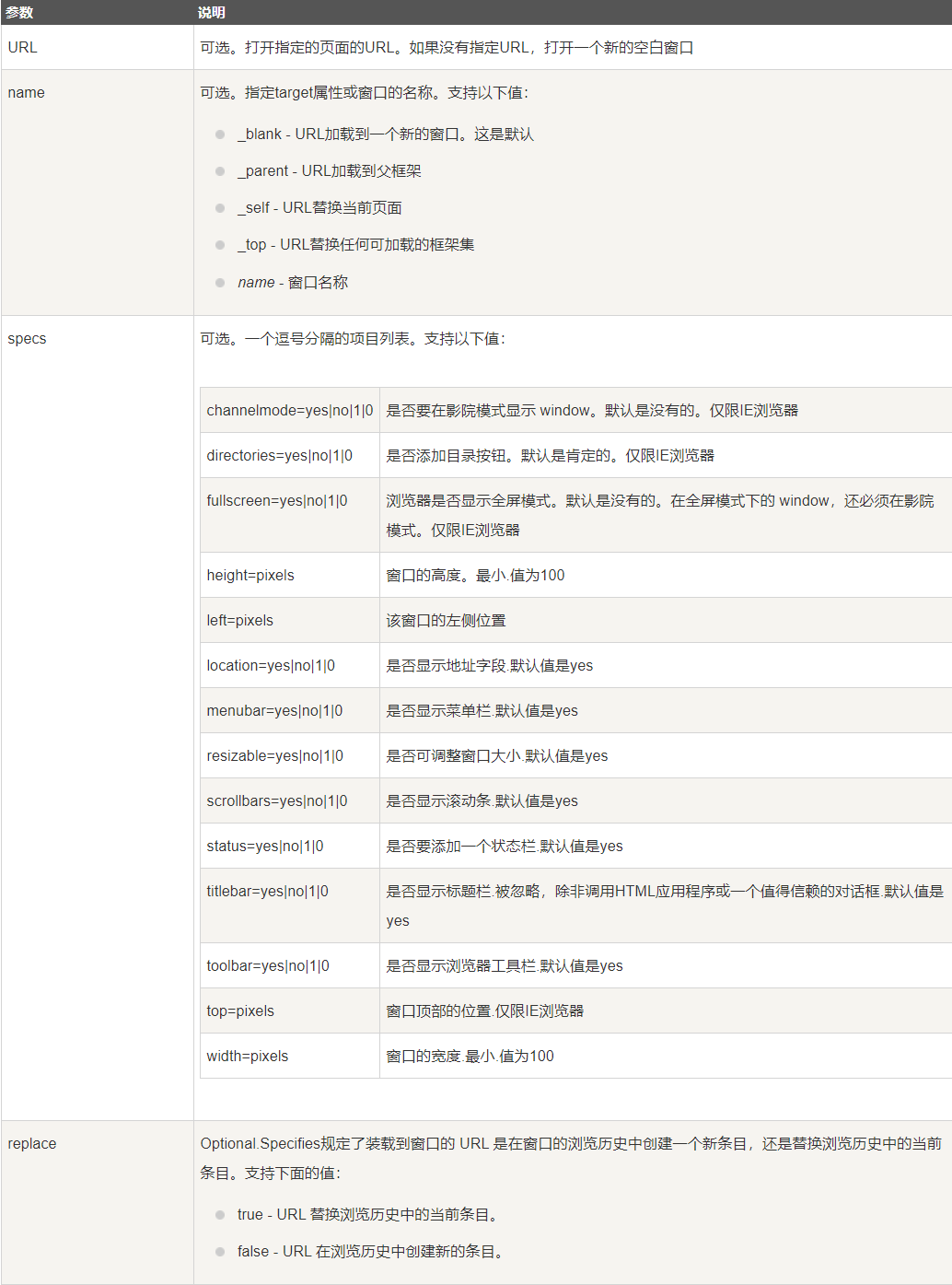Click the bullet beside _blank option
This screenshot has height=1285, width=952.
tap(220, 134)
